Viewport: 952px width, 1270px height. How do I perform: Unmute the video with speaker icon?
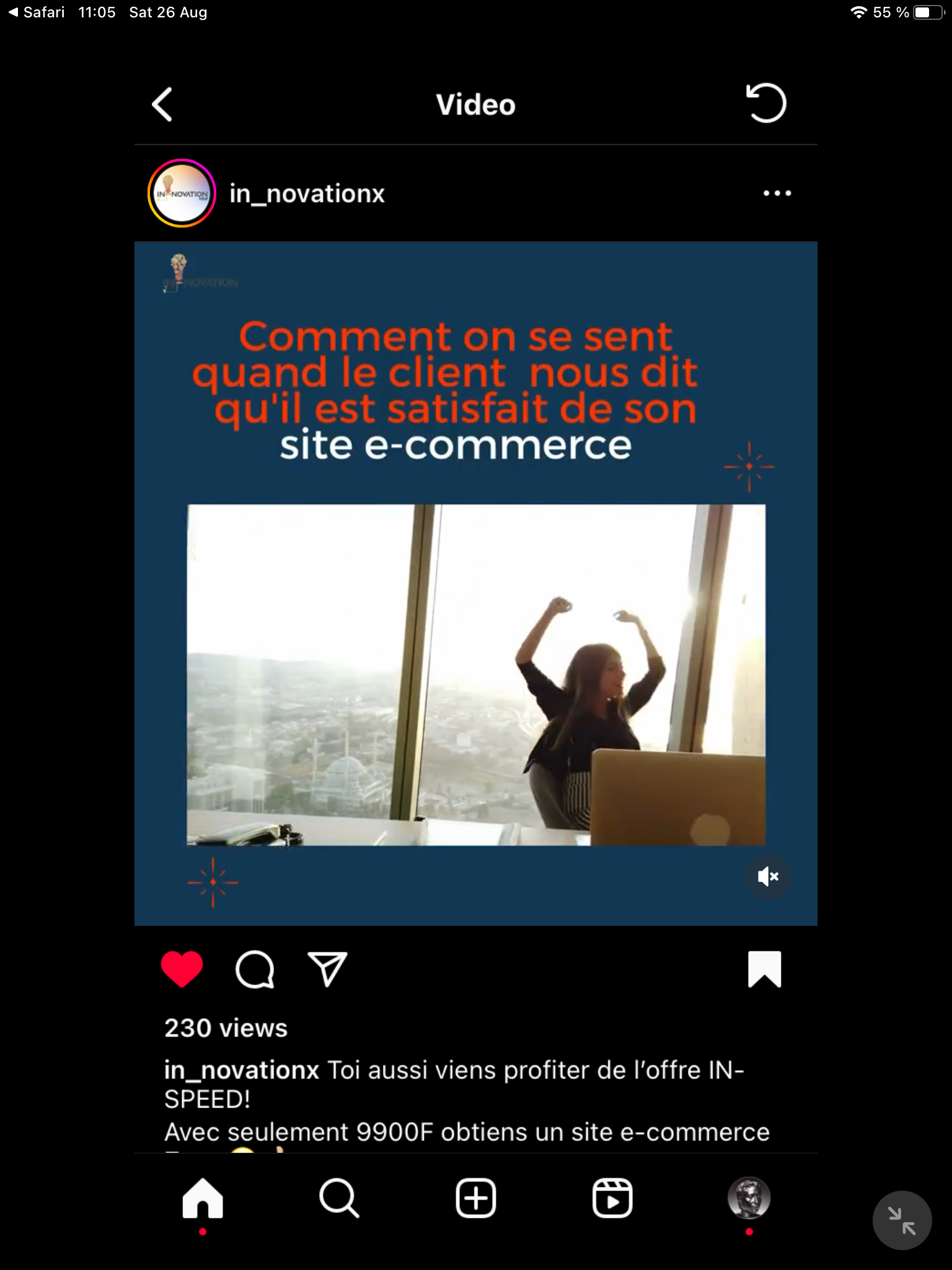[x=768, y=876]
